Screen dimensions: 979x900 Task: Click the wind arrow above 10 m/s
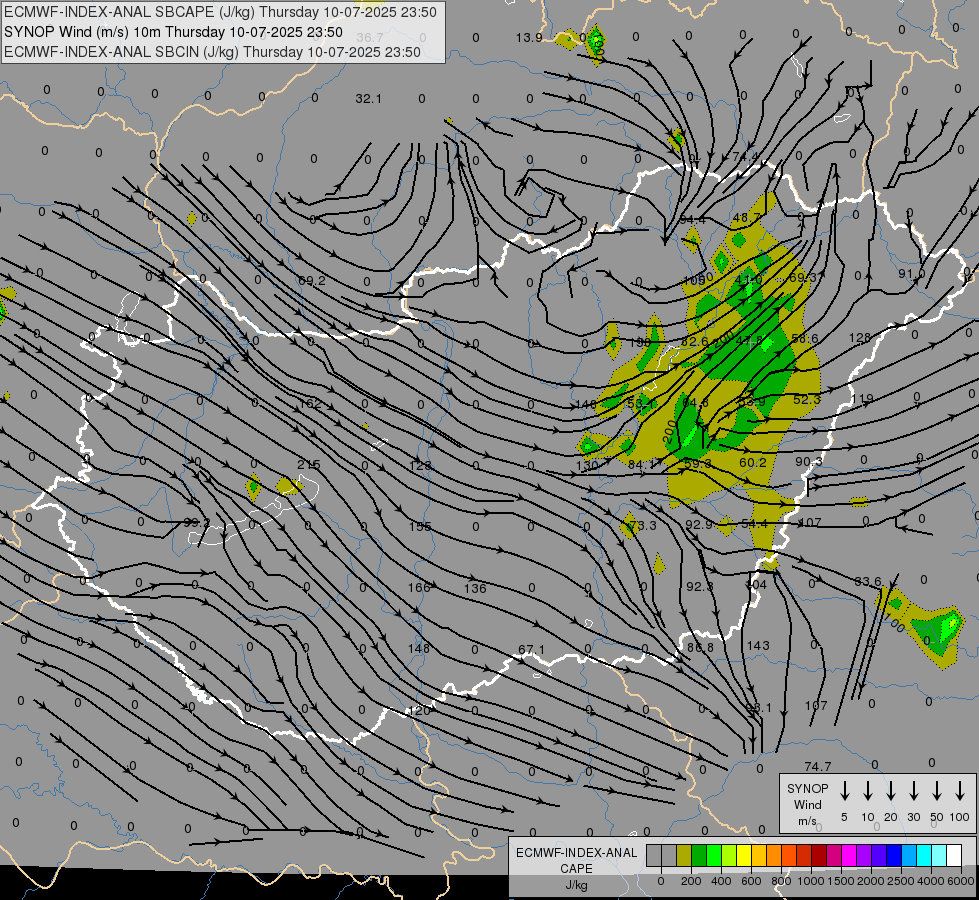[867, 791]
